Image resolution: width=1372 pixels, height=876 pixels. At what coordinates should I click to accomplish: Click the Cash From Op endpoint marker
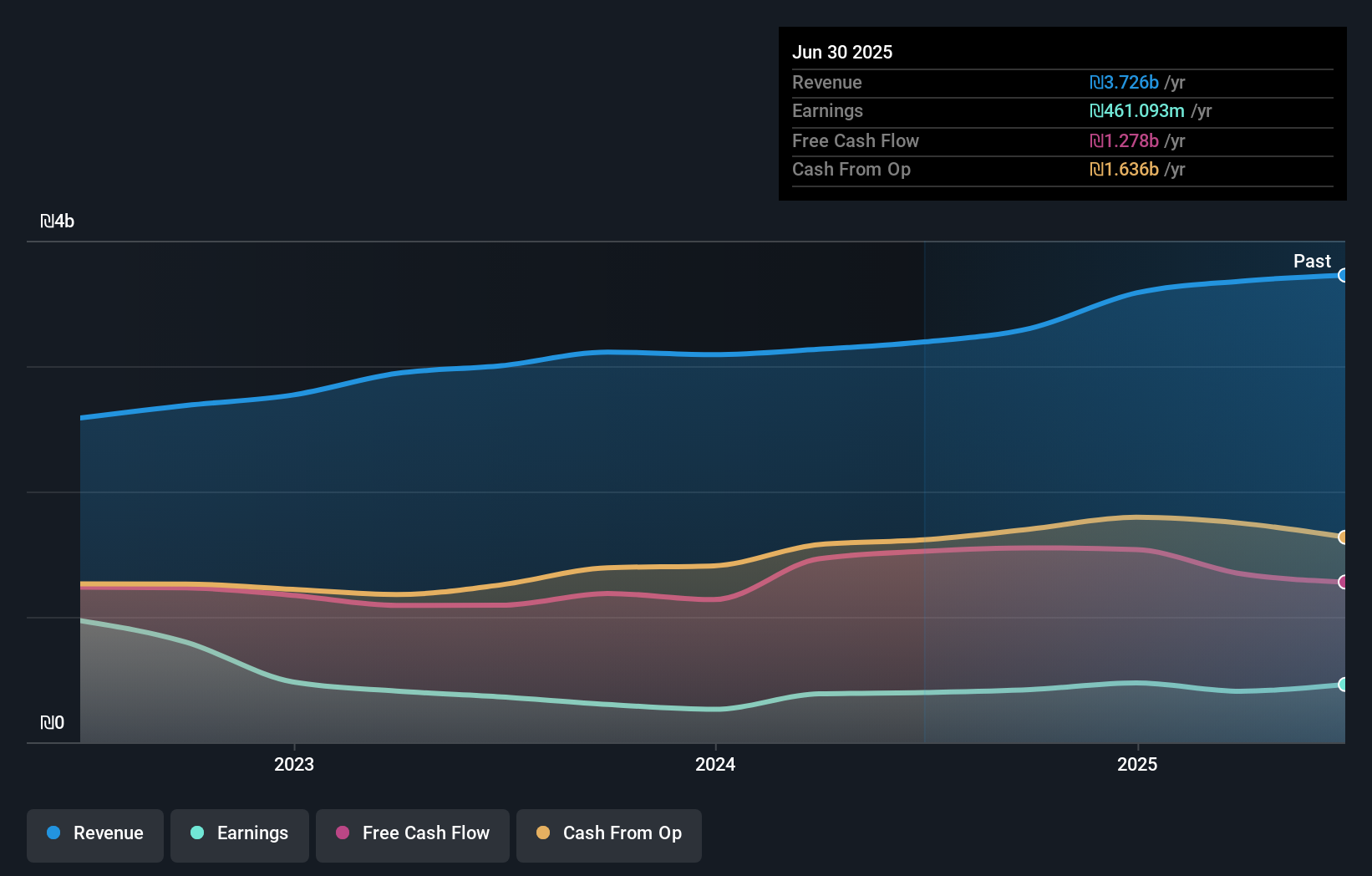[1343, 537]
